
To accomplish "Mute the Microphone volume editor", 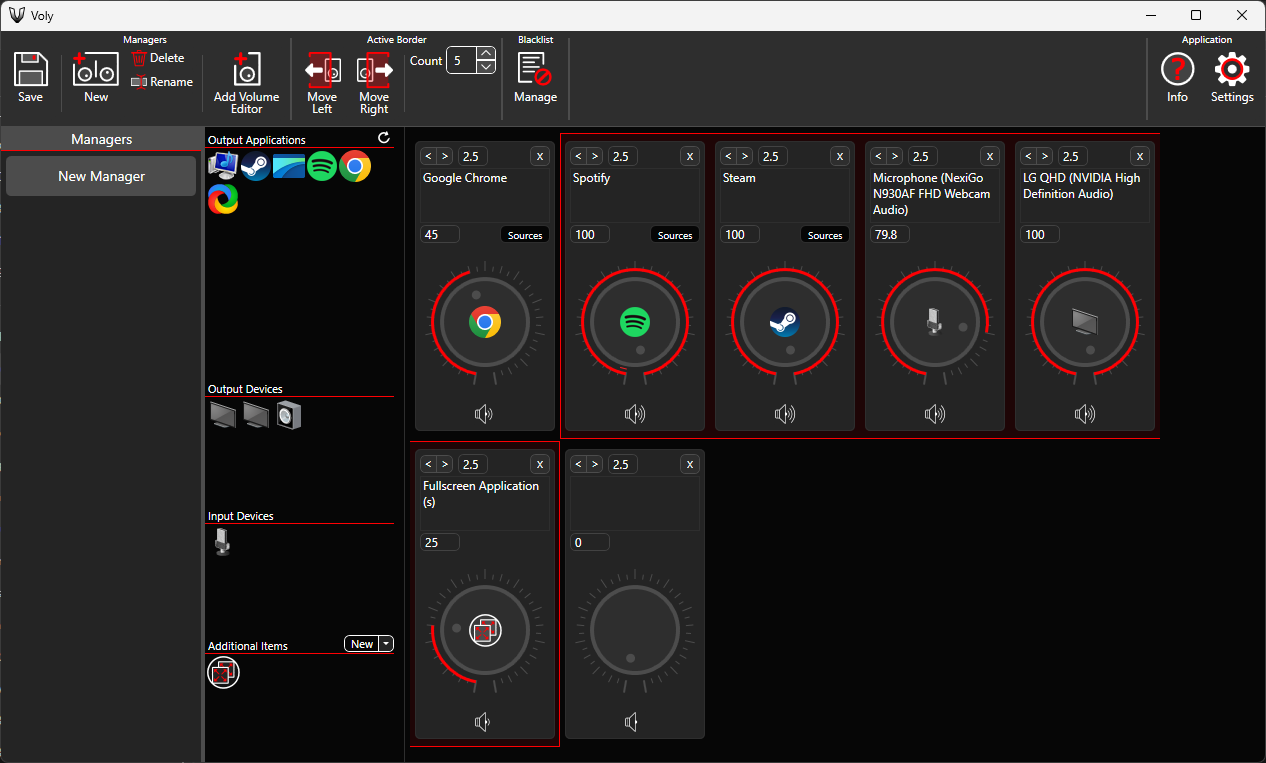I will [934, 413].
